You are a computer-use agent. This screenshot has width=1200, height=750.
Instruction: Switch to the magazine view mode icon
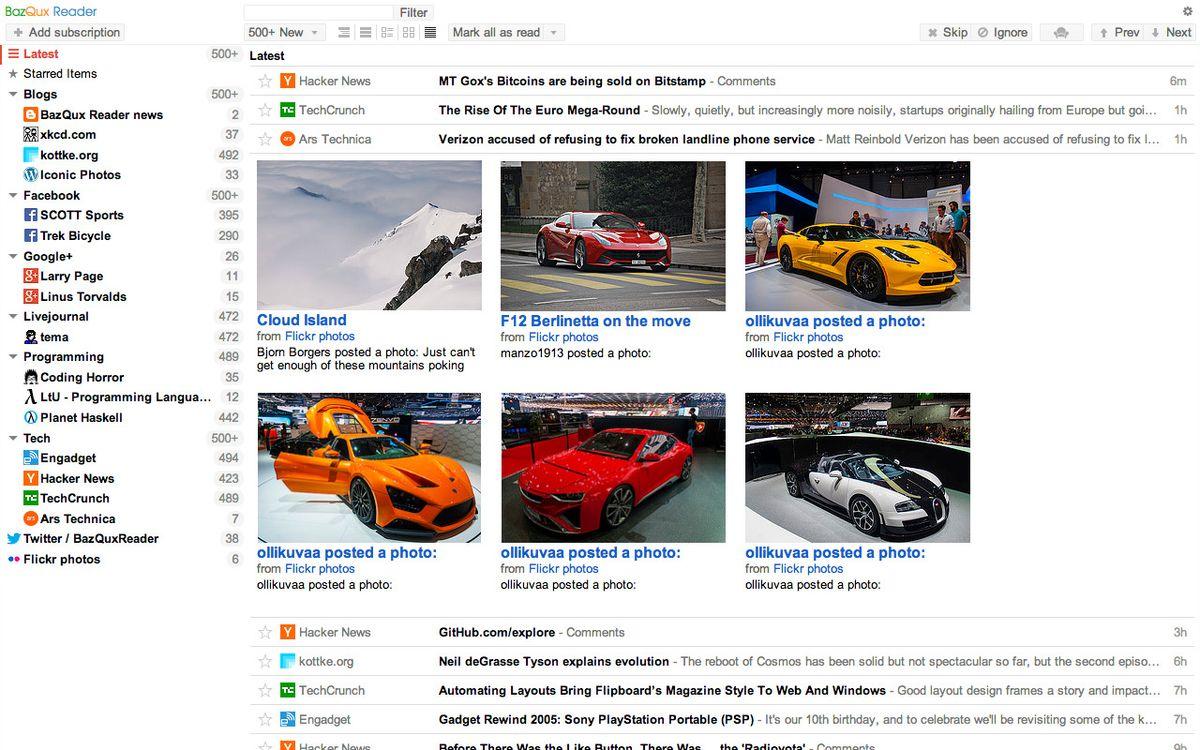(387, 32)
